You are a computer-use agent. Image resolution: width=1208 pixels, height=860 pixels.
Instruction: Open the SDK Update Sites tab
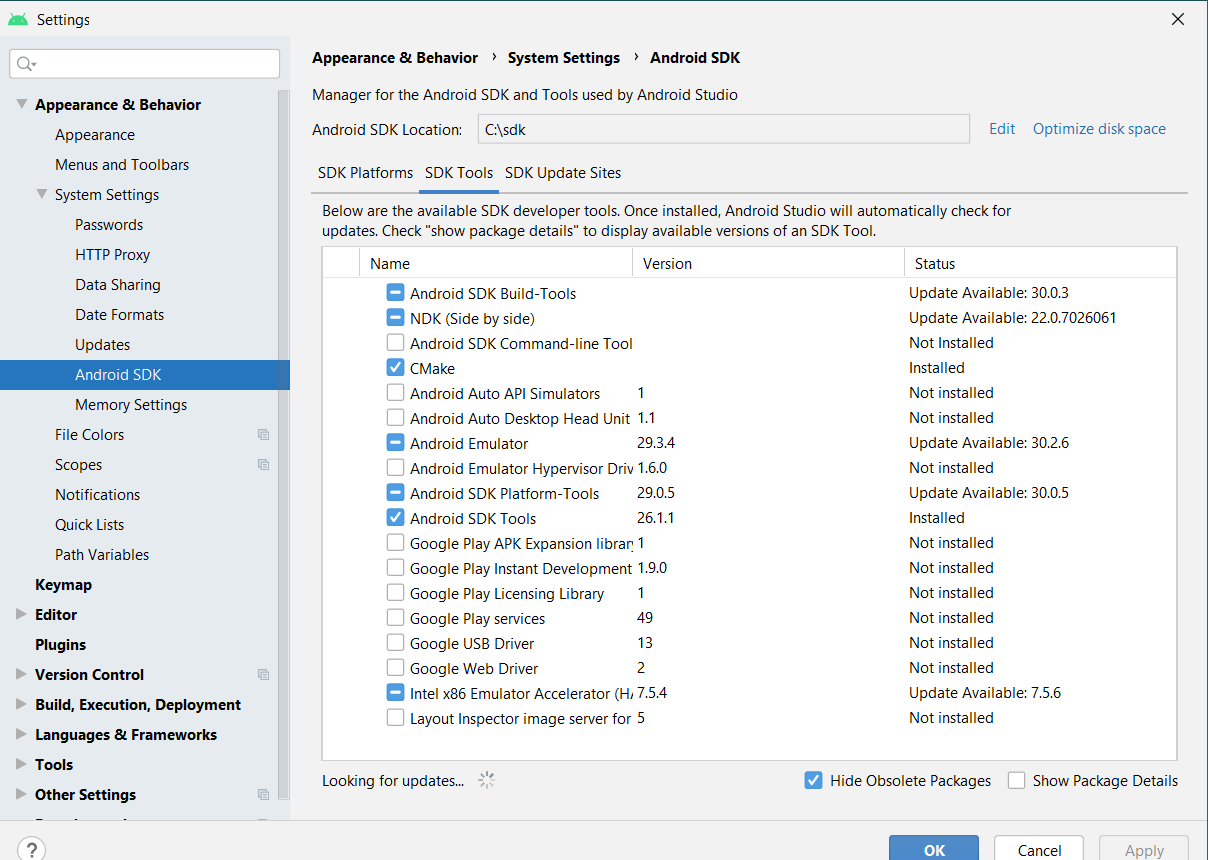tap(563, 172)
